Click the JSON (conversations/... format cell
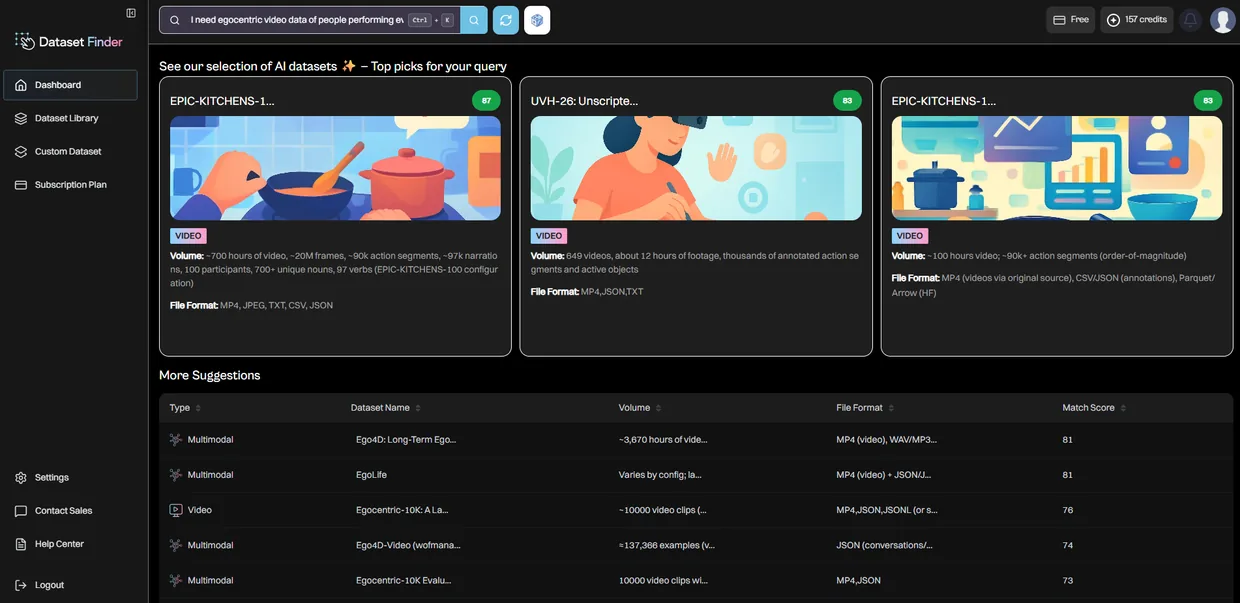Image resolution: width=1240 pixels, height=603 pixels. [885, 545]
